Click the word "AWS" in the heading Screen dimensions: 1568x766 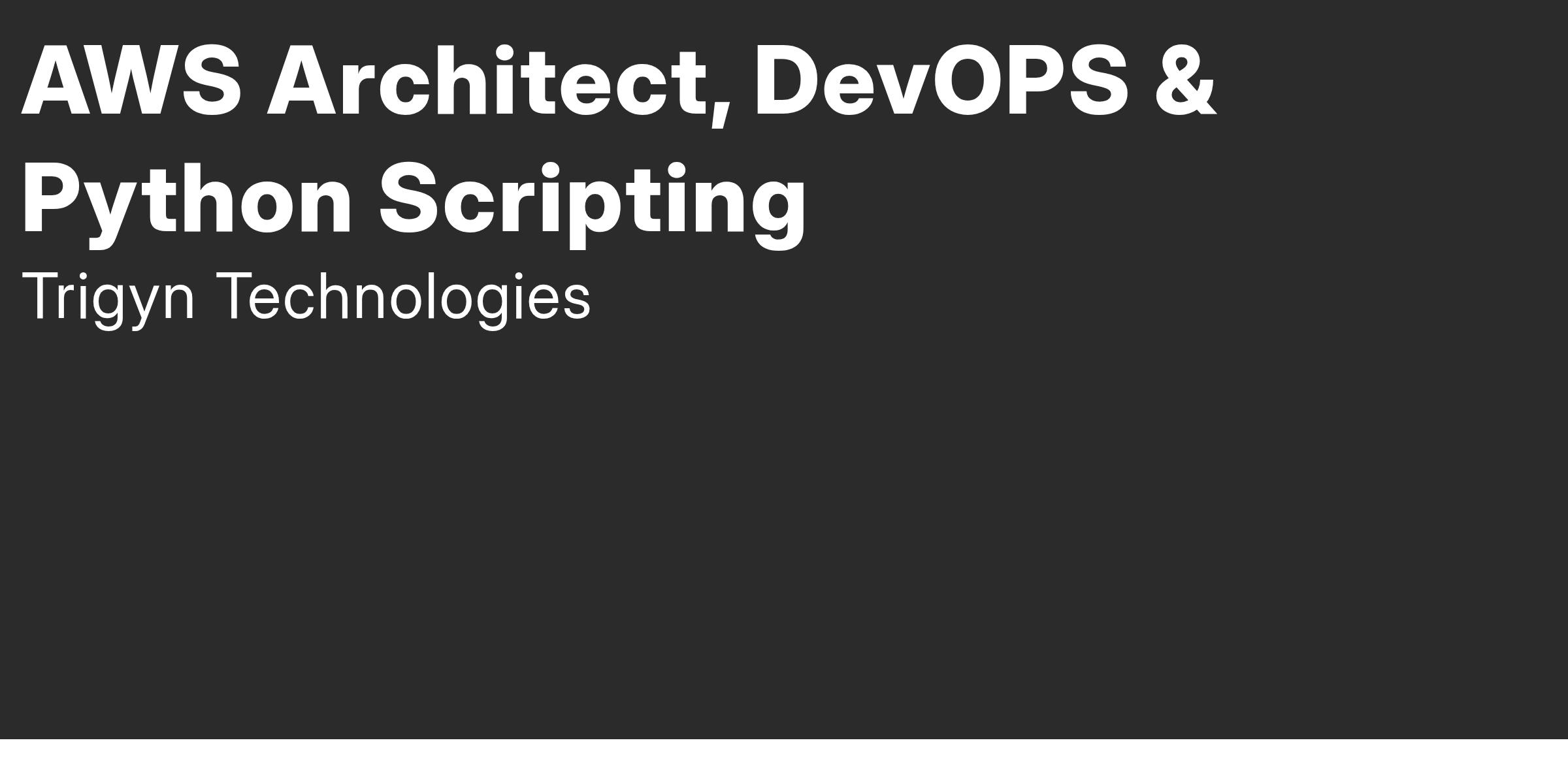click(131, 81)
